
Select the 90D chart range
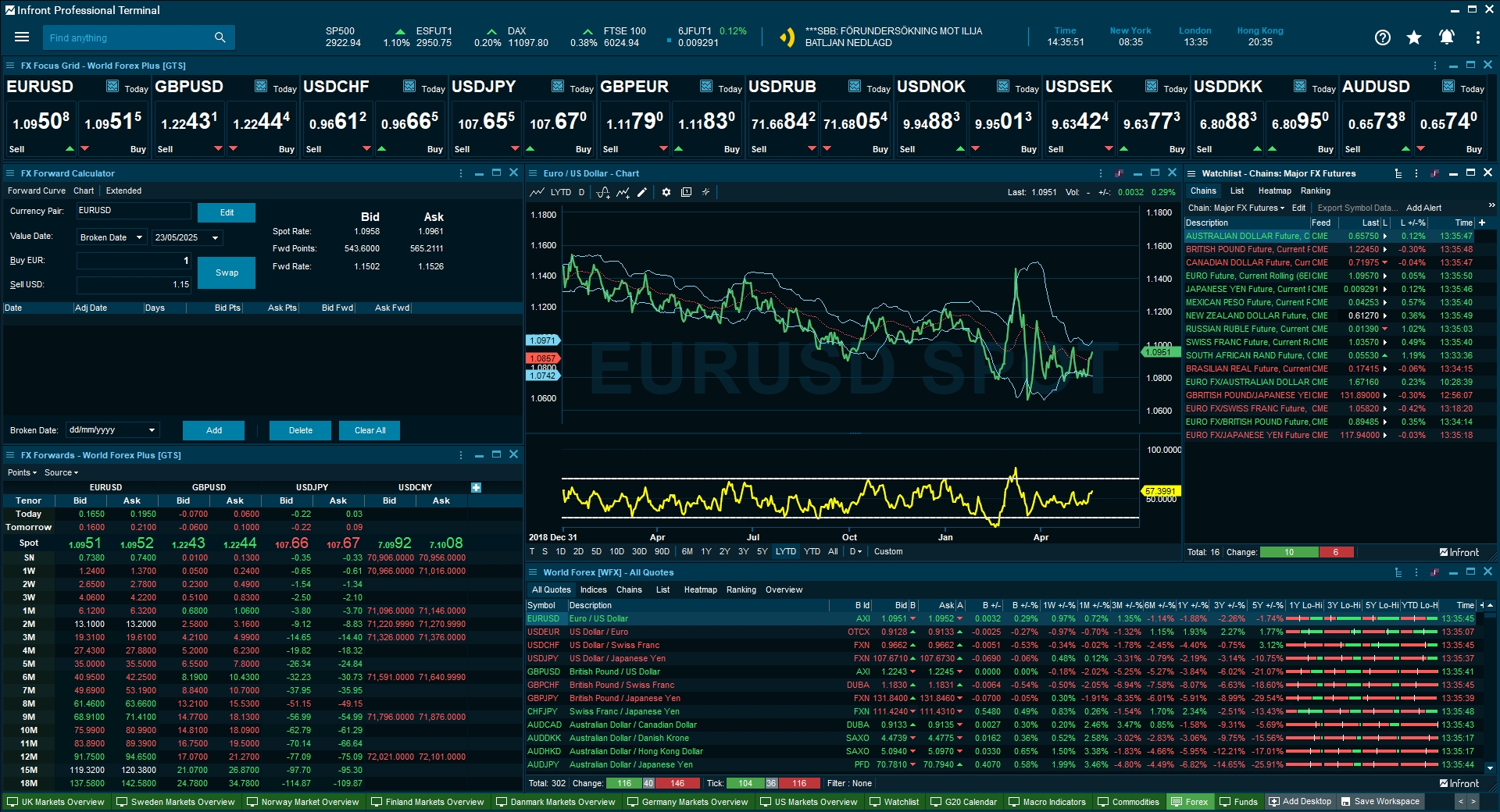(x=662, y=551)
